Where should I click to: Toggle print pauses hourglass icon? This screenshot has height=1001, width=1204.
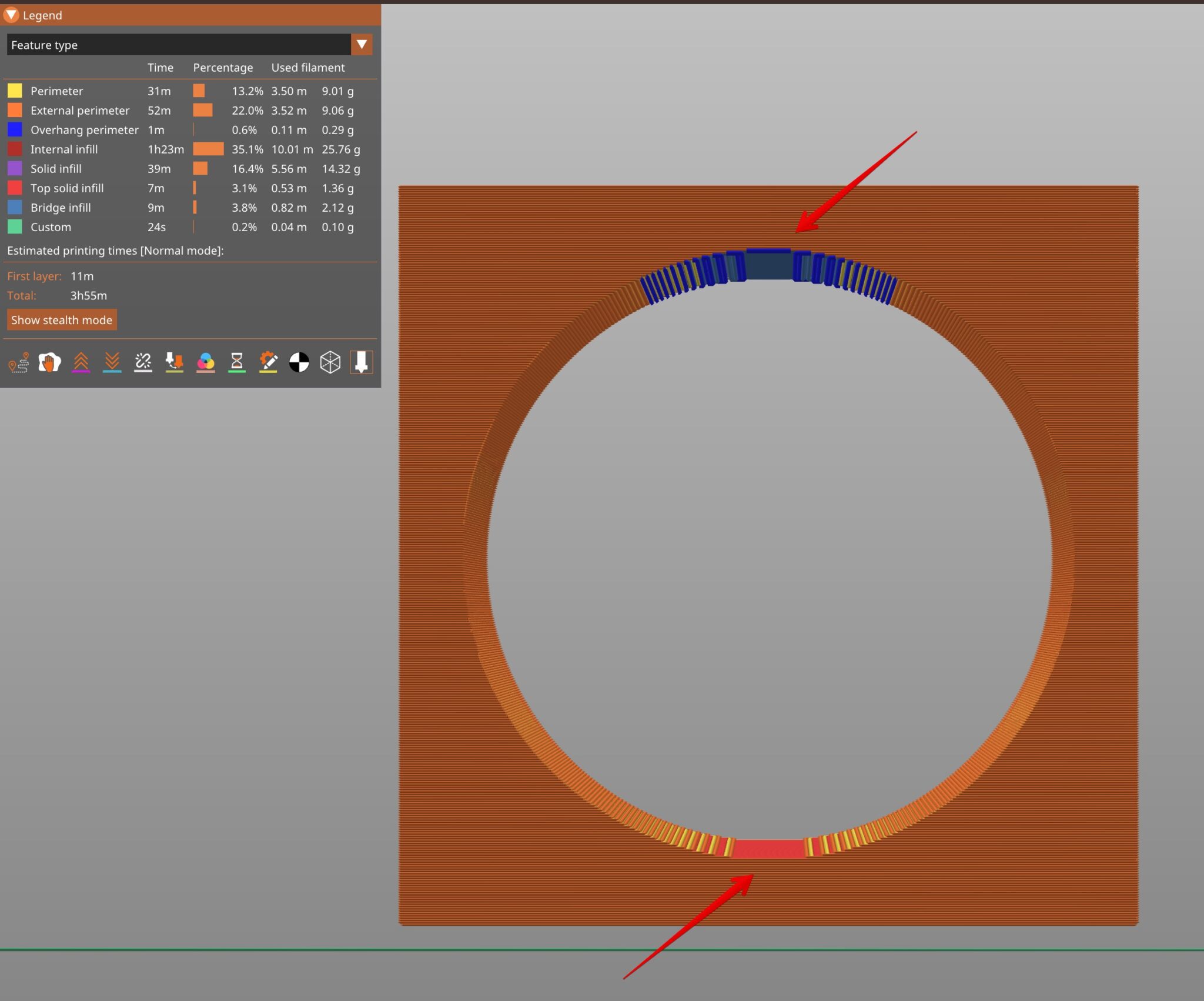(x=237, y=362)
